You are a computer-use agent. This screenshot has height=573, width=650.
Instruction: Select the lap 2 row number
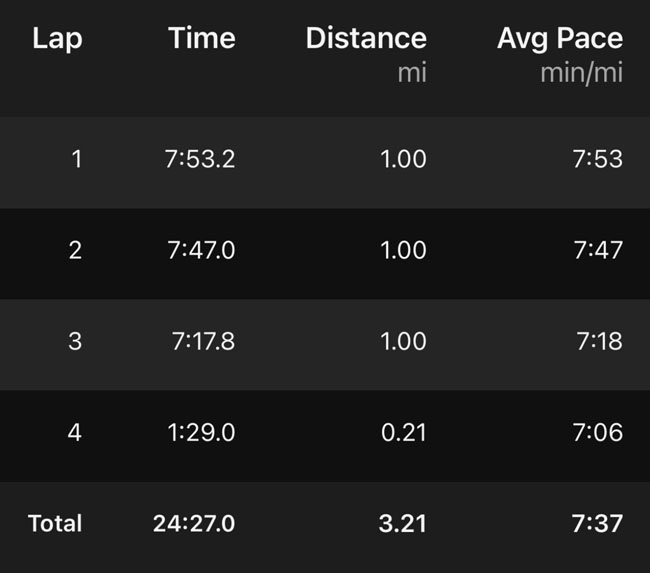(75, 249)
